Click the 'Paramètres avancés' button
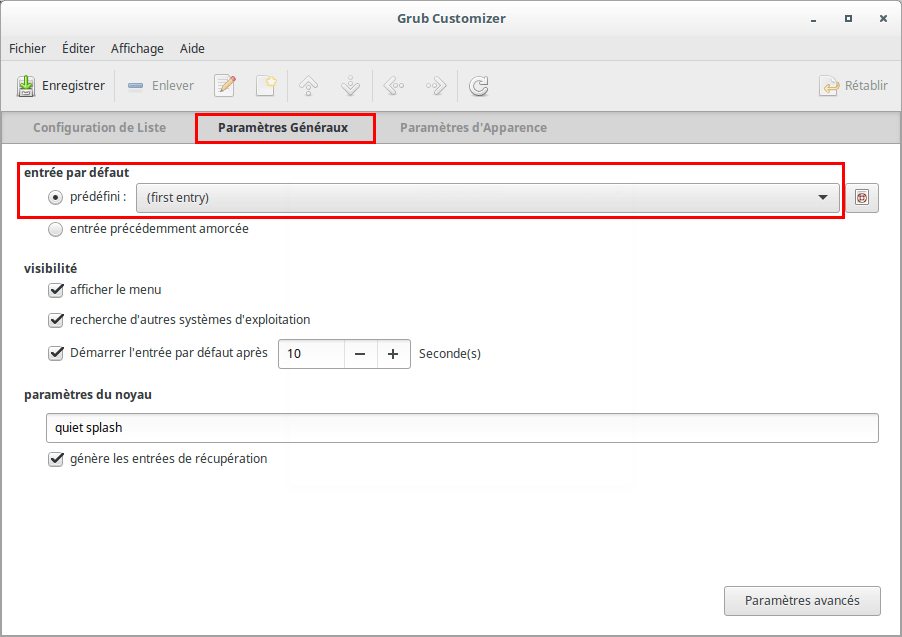Screen dimensions: 902x637 pyautogui.click(x=802, y=601)
